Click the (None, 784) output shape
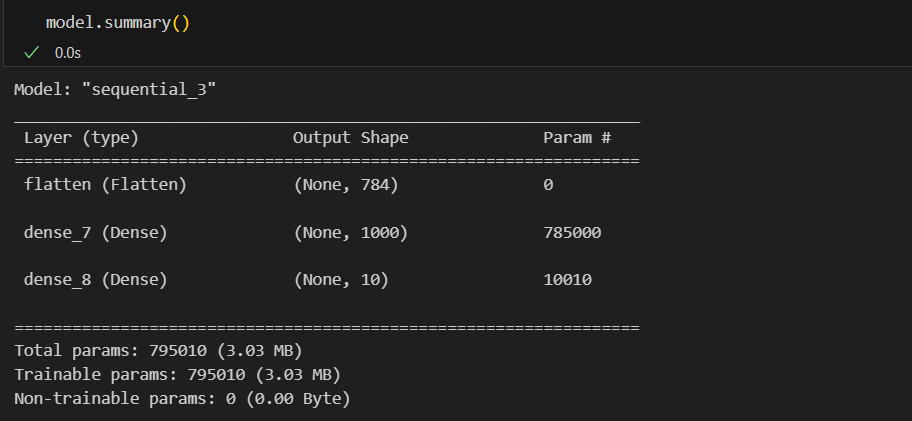 346,185
